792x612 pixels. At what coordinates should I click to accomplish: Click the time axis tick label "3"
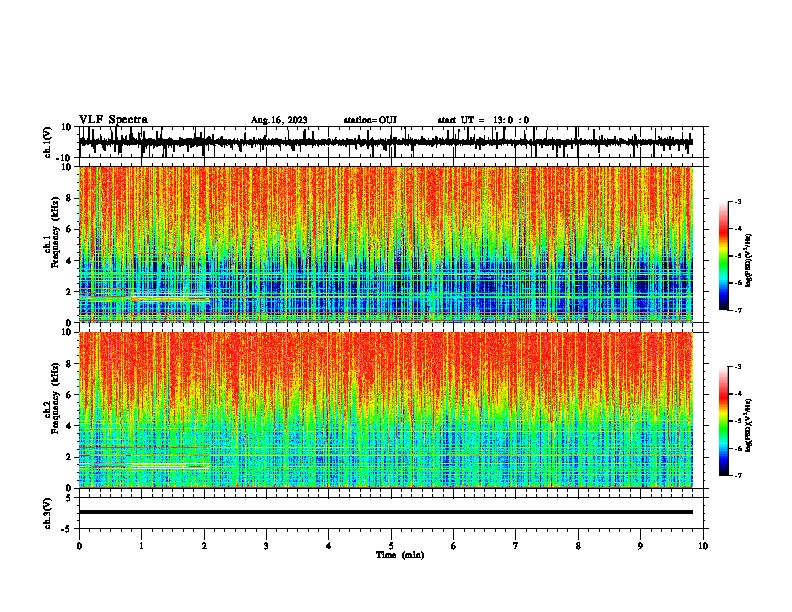point(266,546)
